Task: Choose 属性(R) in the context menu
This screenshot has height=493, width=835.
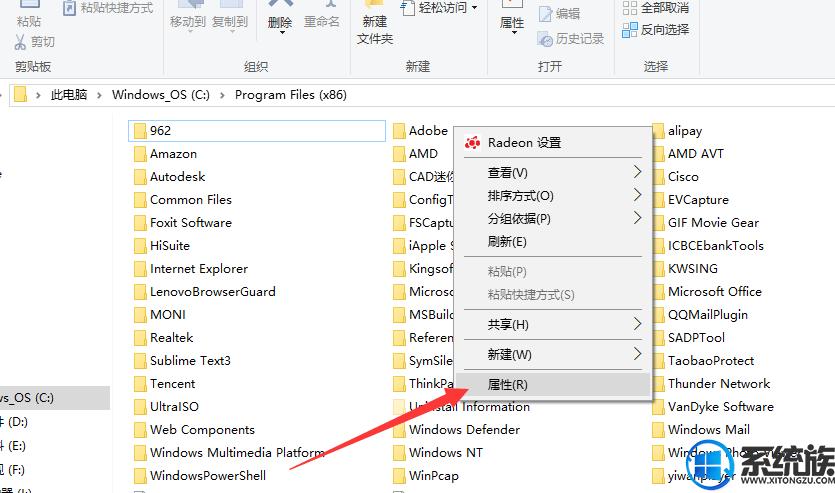Action: pos(553,384)
